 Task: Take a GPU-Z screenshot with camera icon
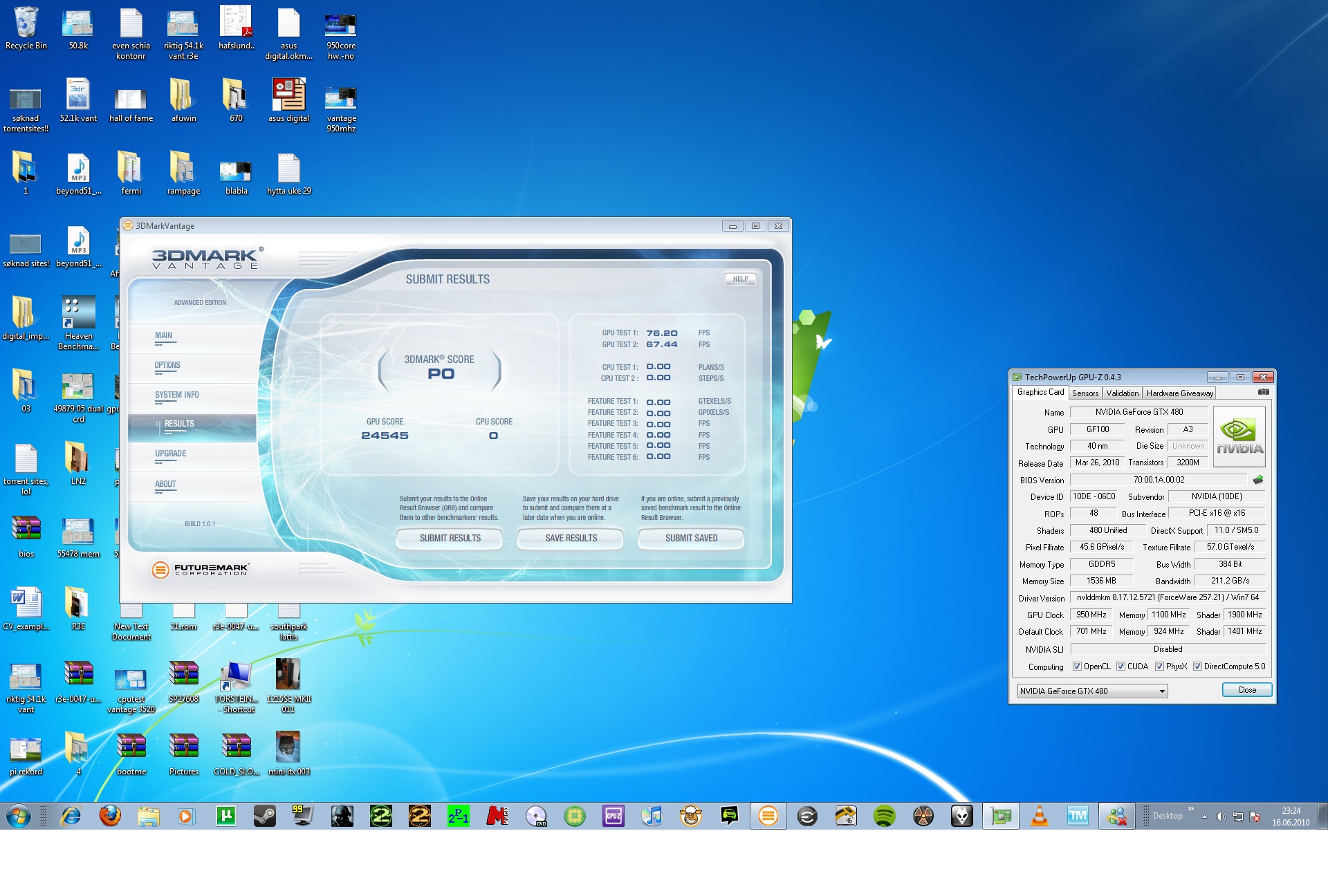1263,392
